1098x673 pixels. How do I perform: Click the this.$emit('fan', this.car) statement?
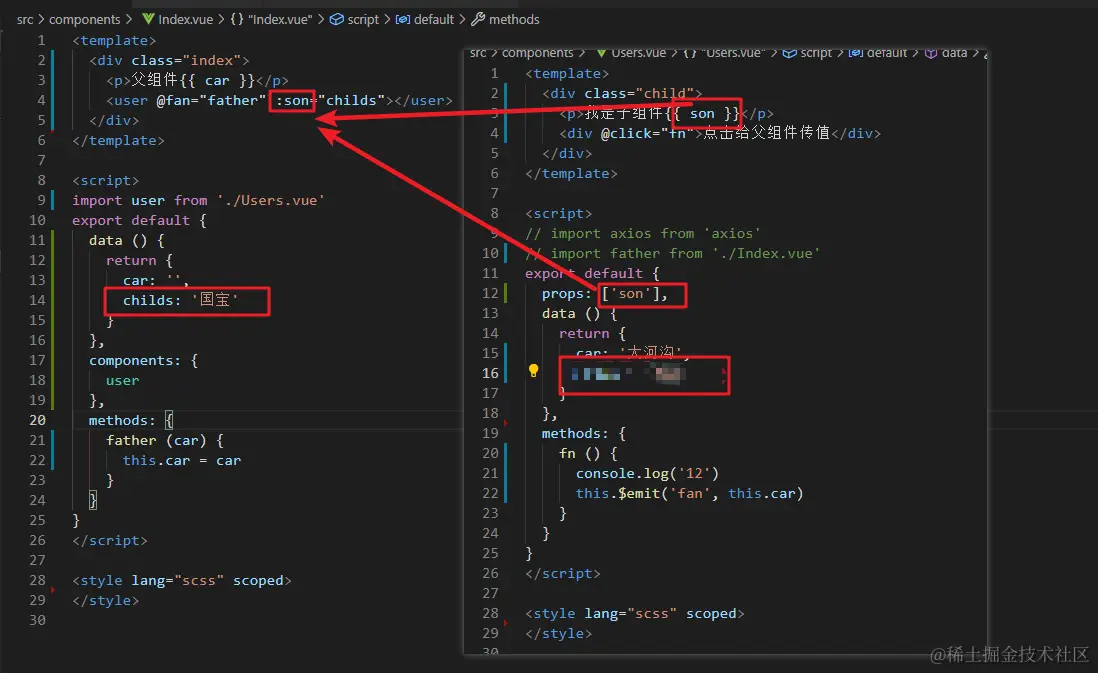click(x=689, y=494)
